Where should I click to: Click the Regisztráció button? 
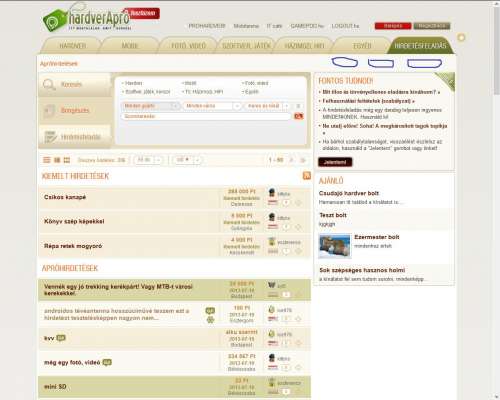pos(432,26)
